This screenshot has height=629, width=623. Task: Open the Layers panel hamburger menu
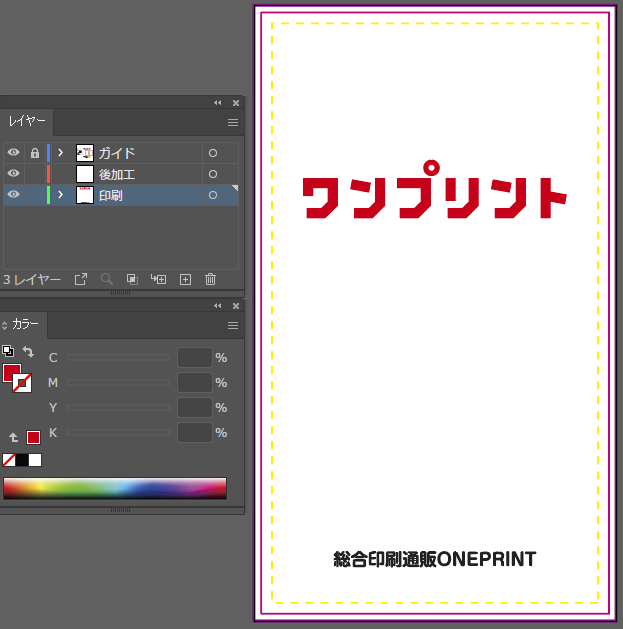[x=233, y=122]
